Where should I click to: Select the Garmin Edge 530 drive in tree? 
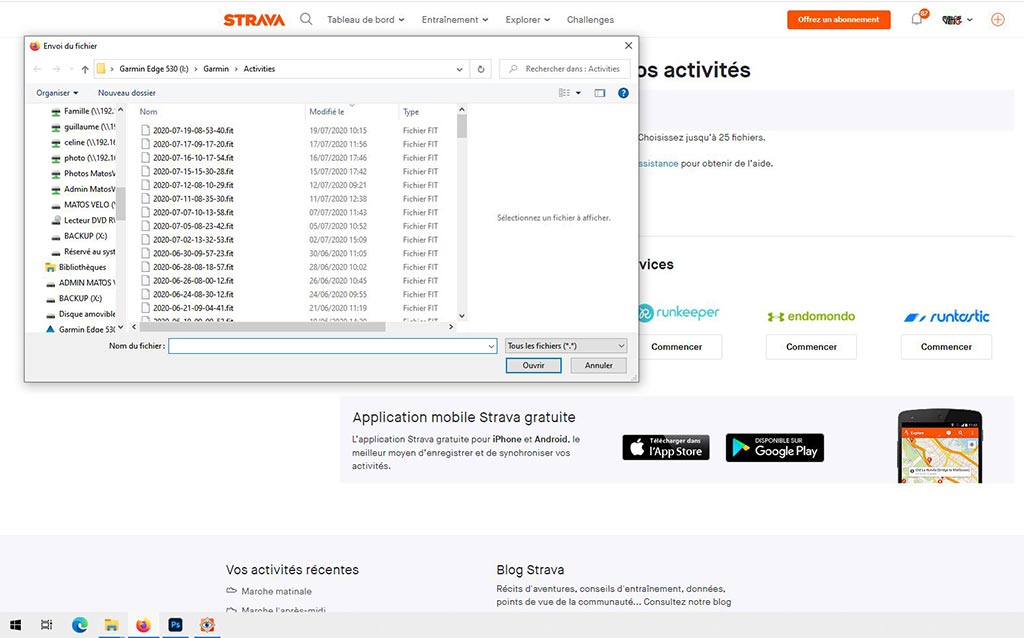click(x=82, y=329)
